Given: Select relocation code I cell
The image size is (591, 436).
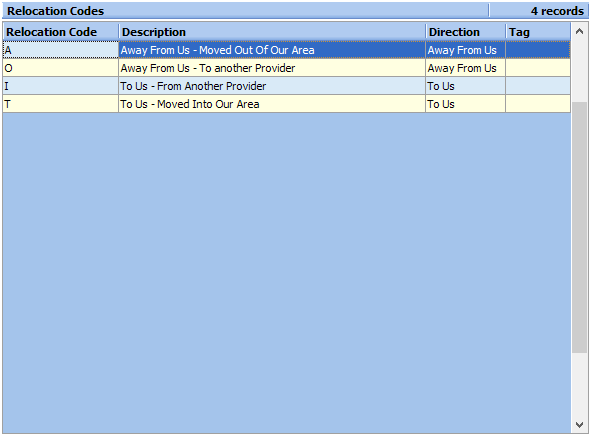Looking at the screenshot, I should [x=61, y=86].
